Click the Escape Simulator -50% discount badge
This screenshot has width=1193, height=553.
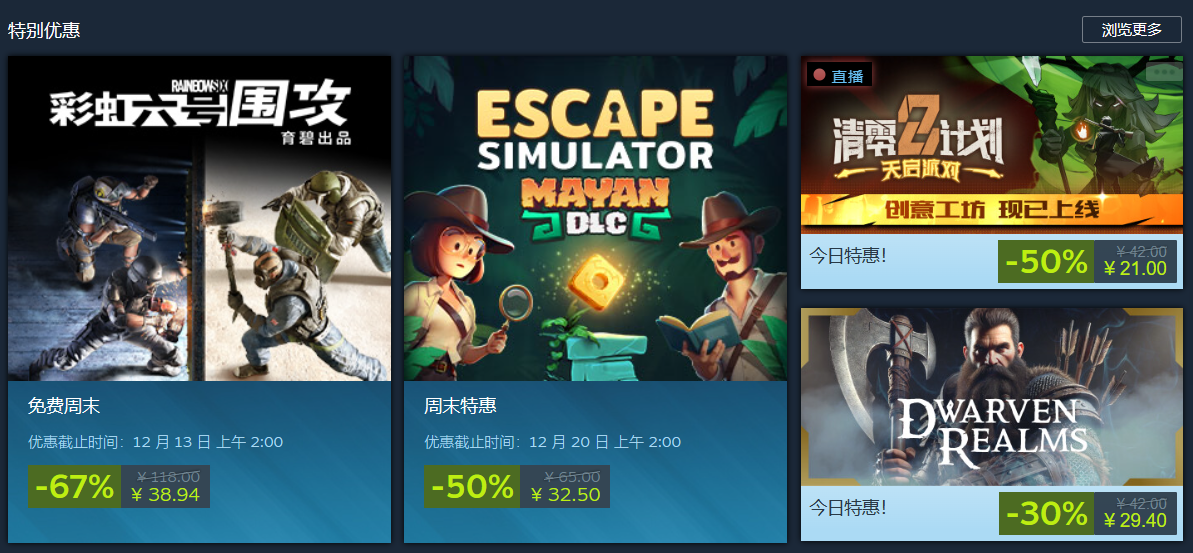[x=472, y=486]
